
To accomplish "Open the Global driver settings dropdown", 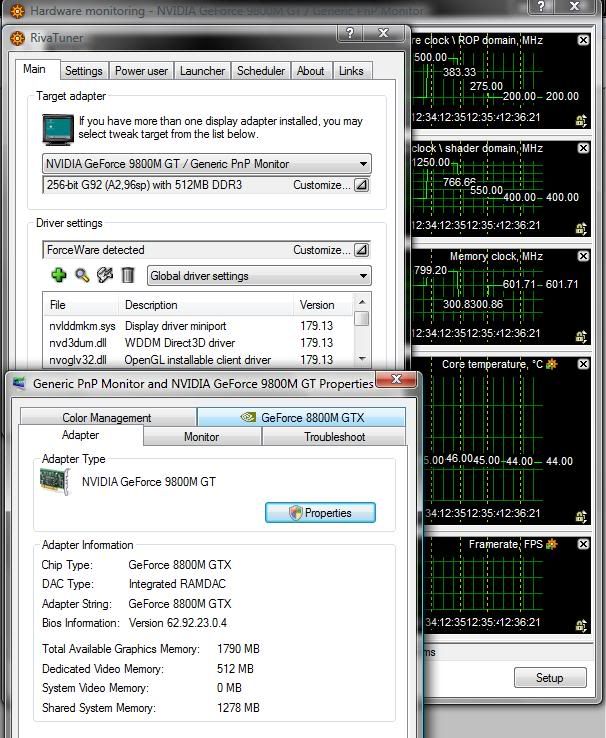I will [259, 276].
